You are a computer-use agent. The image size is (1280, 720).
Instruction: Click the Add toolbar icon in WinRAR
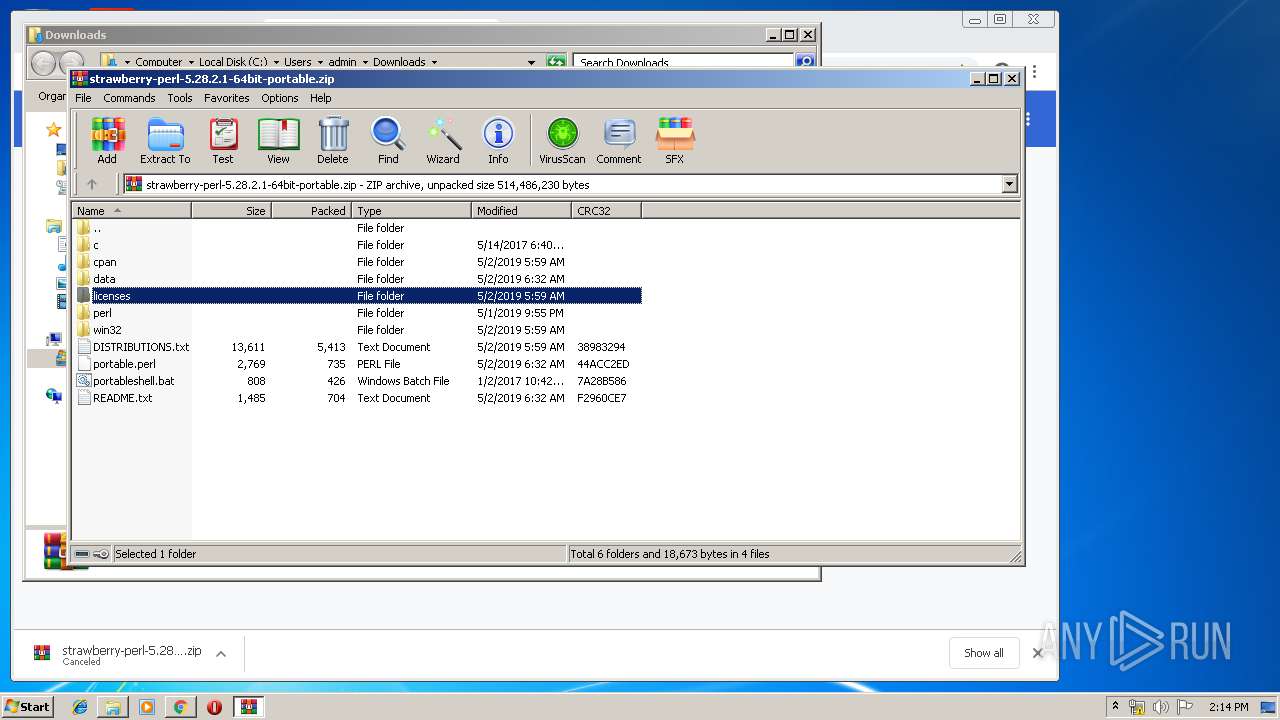(x=107, y=140)
